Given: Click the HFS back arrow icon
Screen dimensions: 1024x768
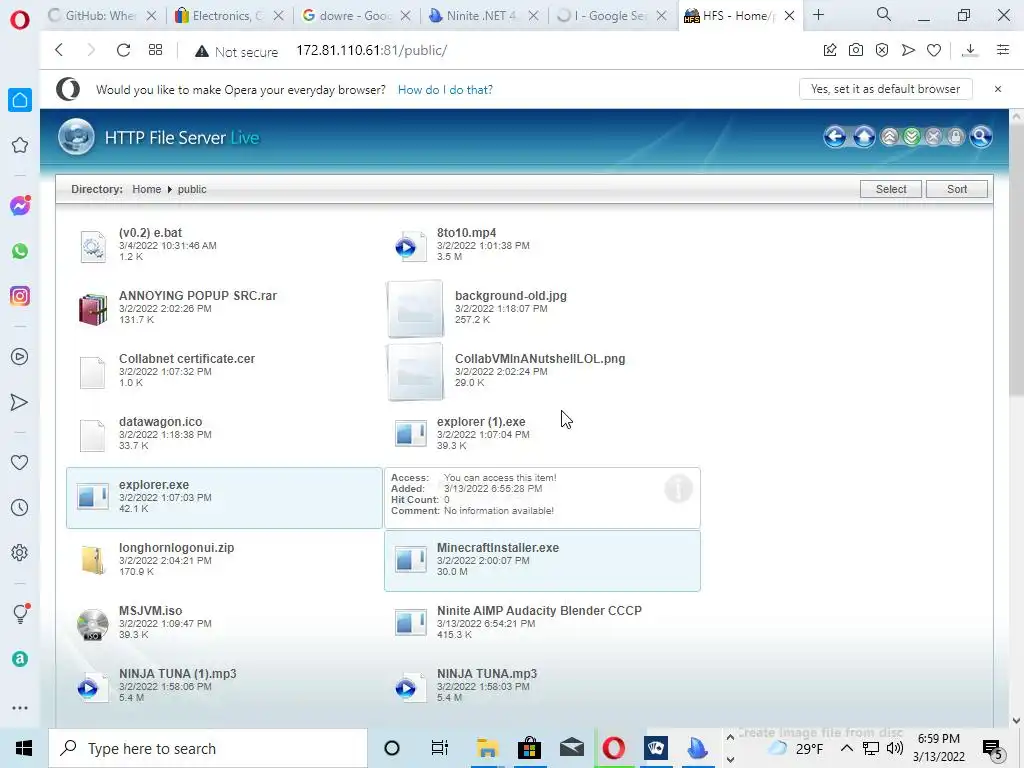Looking at the screenshot, I should point(835,137).
